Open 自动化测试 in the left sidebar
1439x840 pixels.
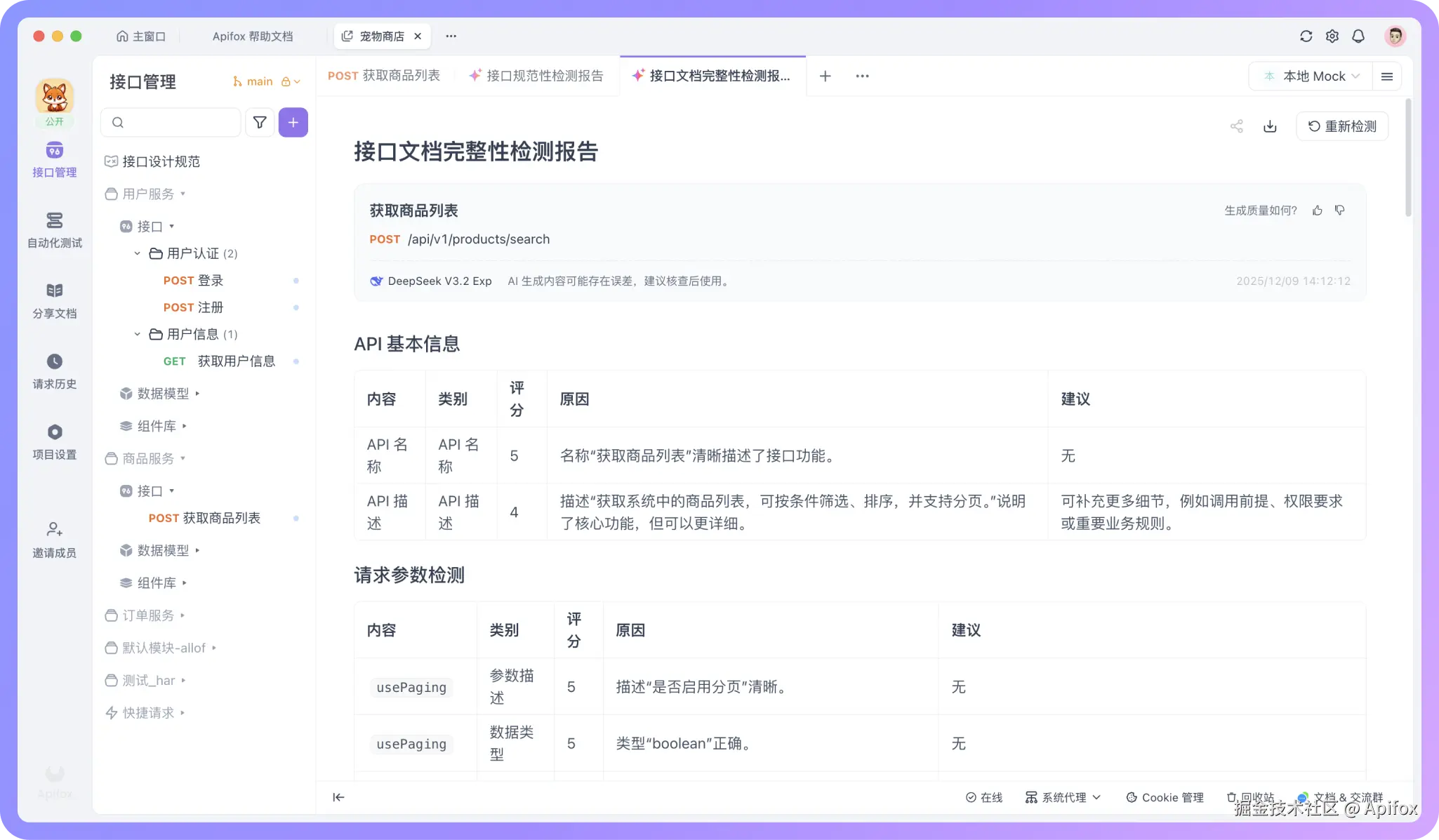(55, 230)
